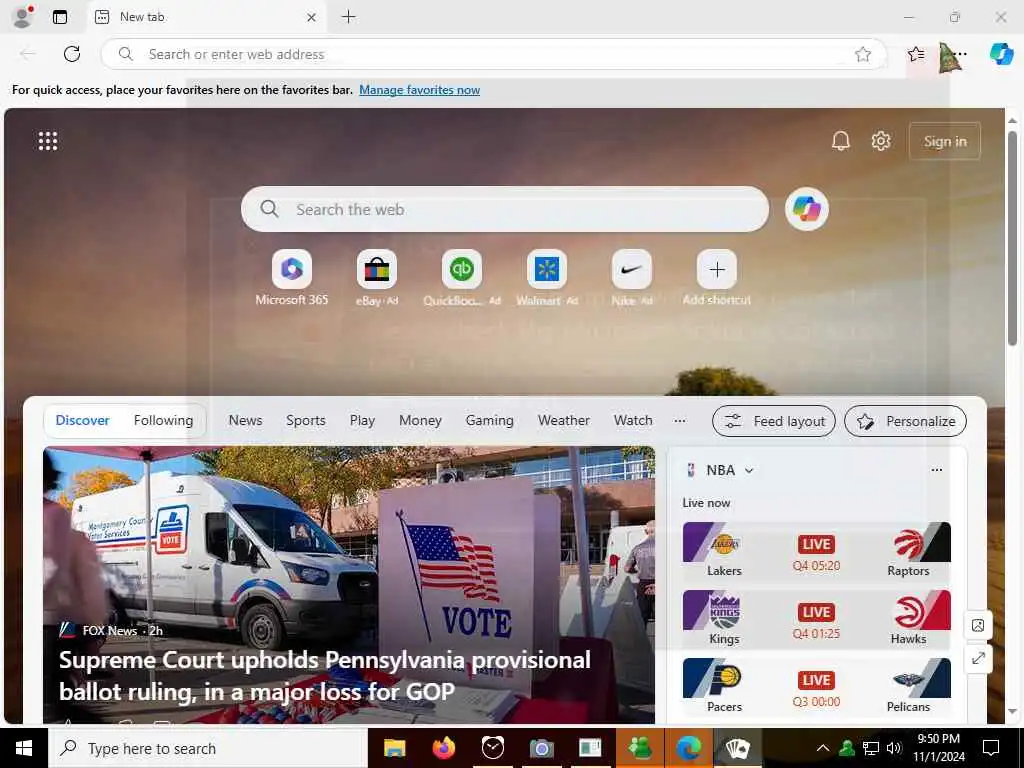Screen dimensions: 1024x768
Task: Open the Solitaire cards taskbar app
Action: pos(737,748)
